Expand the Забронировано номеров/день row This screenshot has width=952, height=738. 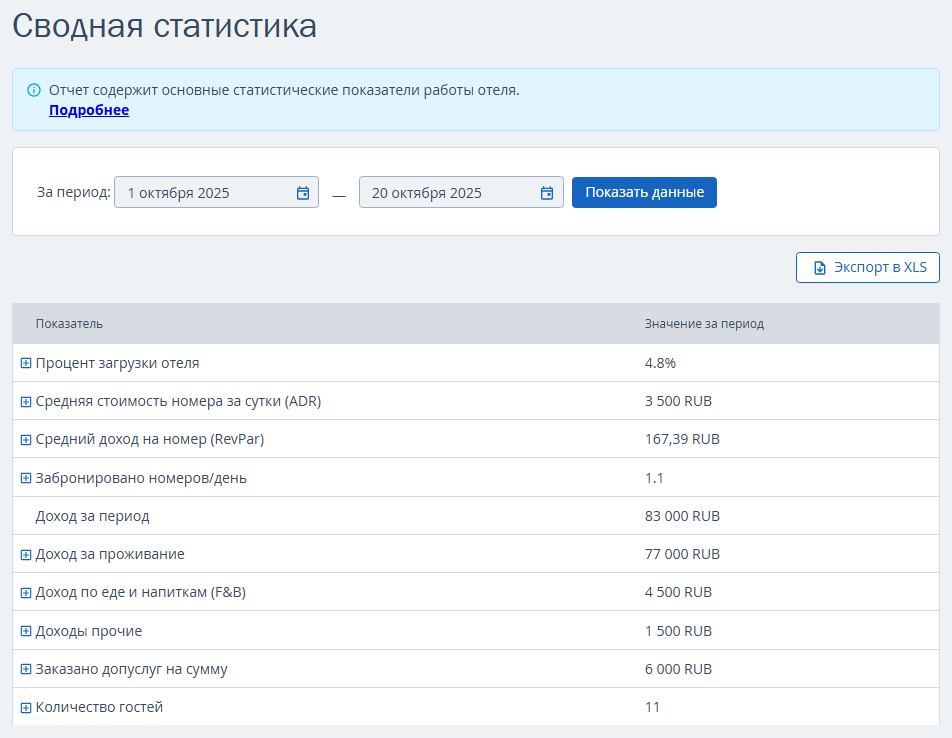[x=26, y=478]
